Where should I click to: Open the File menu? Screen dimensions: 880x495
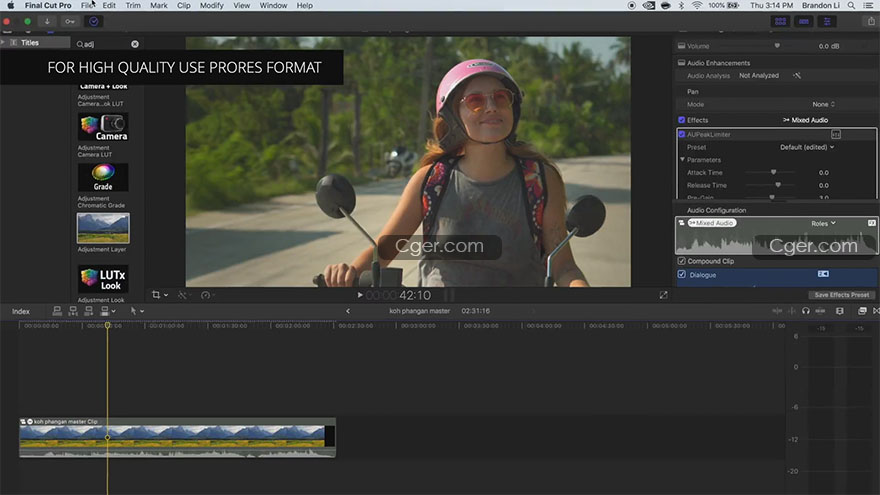[87, 6]
